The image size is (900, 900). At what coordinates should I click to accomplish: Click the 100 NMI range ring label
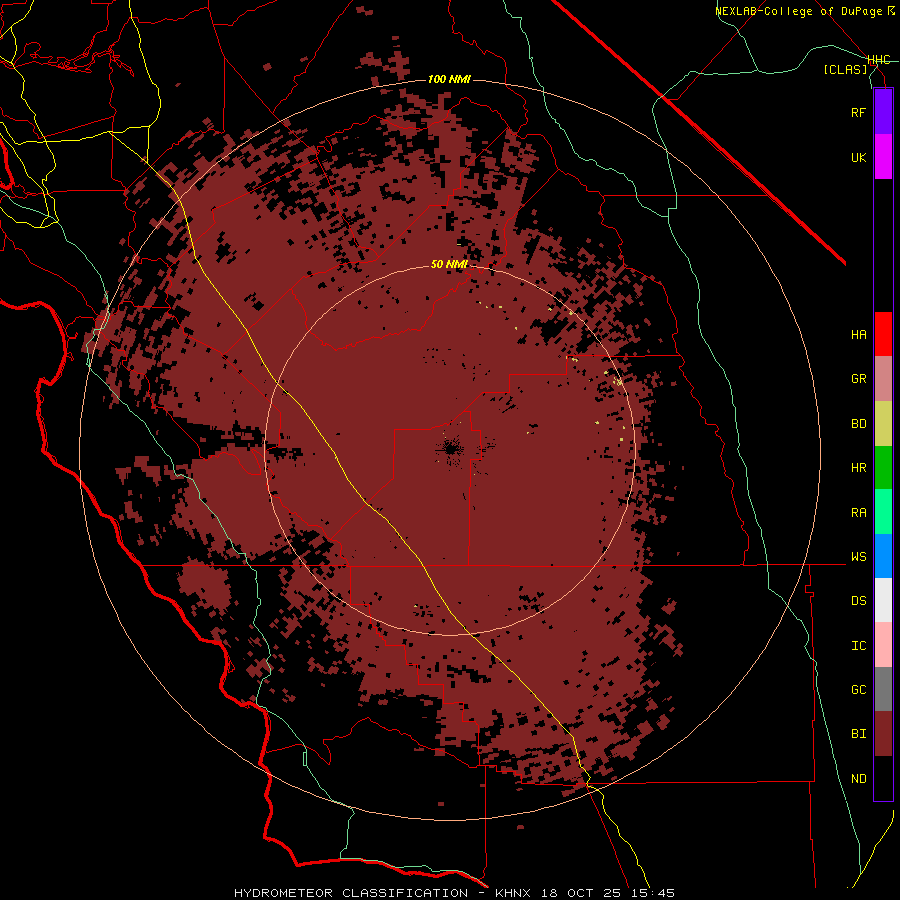449,79
